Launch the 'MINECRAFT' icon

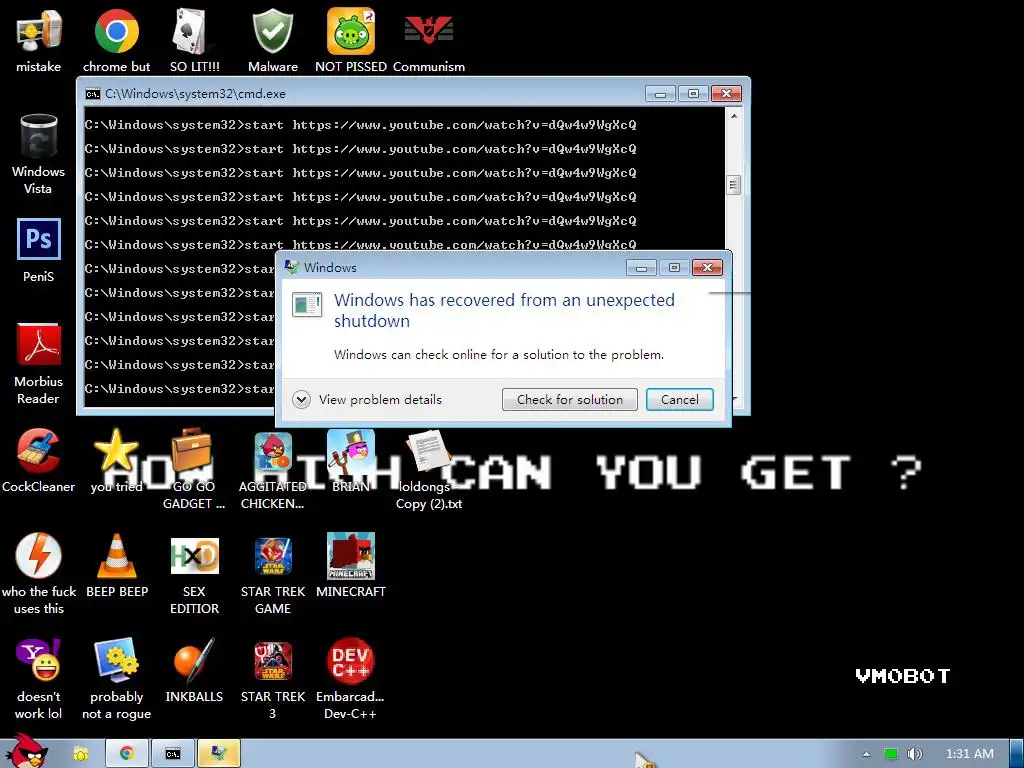tap(351, 566)
